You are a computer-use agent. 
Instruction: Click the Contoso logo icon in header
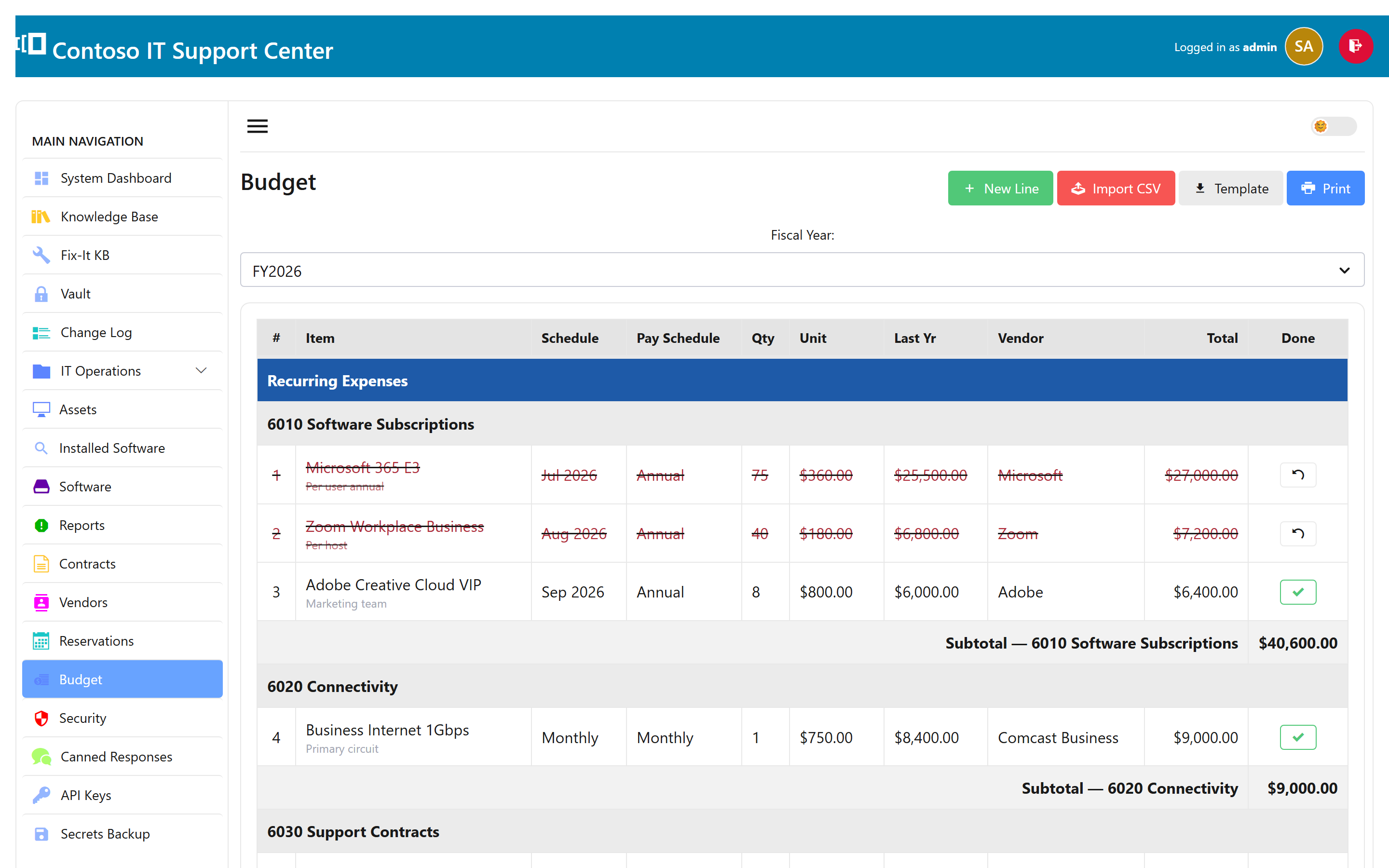point(31,44)
